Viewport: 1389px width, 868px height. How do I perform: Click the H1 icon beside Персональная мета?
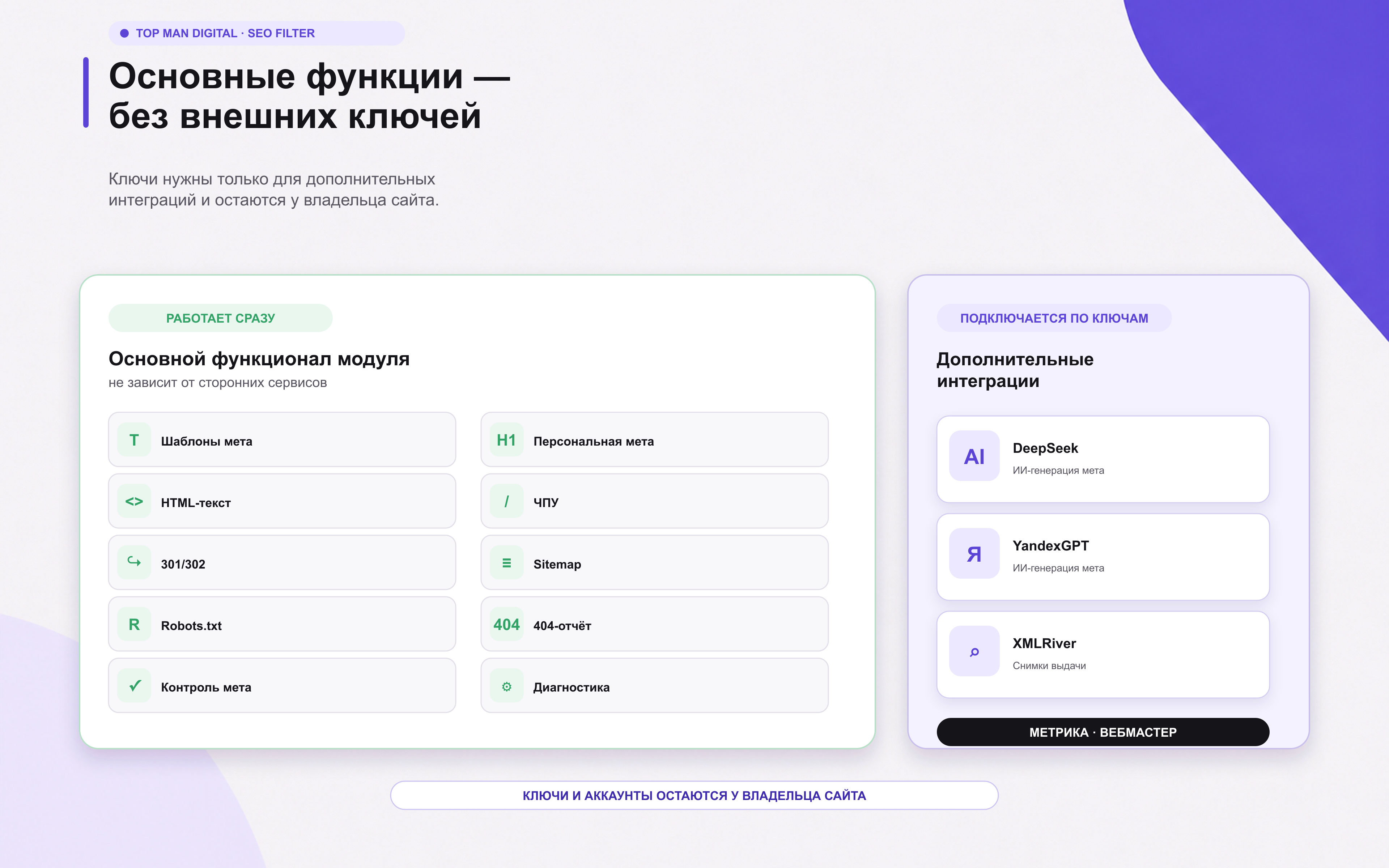506,440
